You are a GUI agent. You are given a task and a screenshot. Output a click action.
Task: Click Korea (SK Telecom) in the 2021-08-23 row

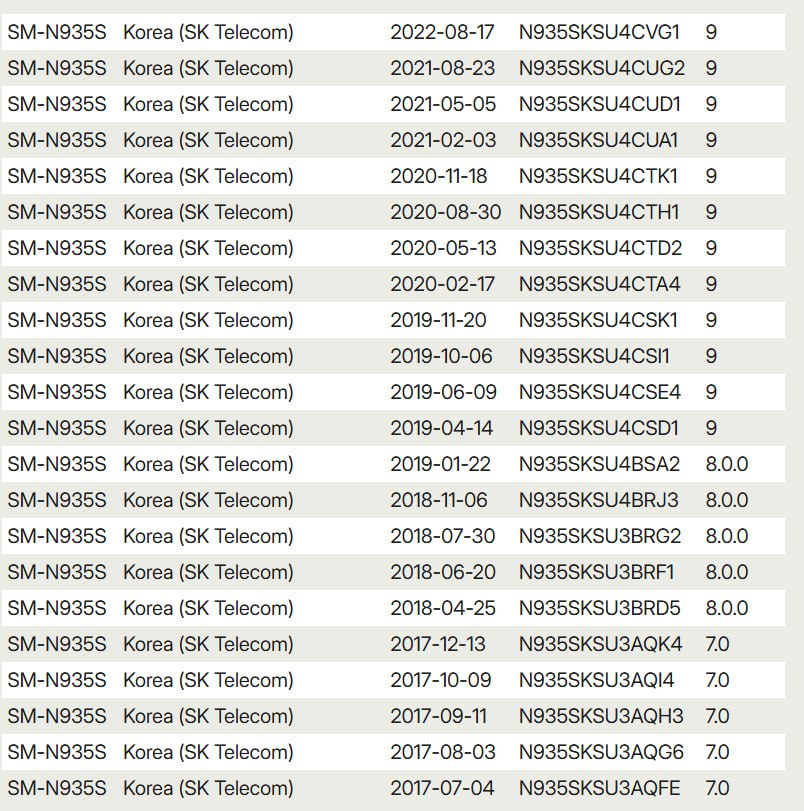(x=208, y=68)
